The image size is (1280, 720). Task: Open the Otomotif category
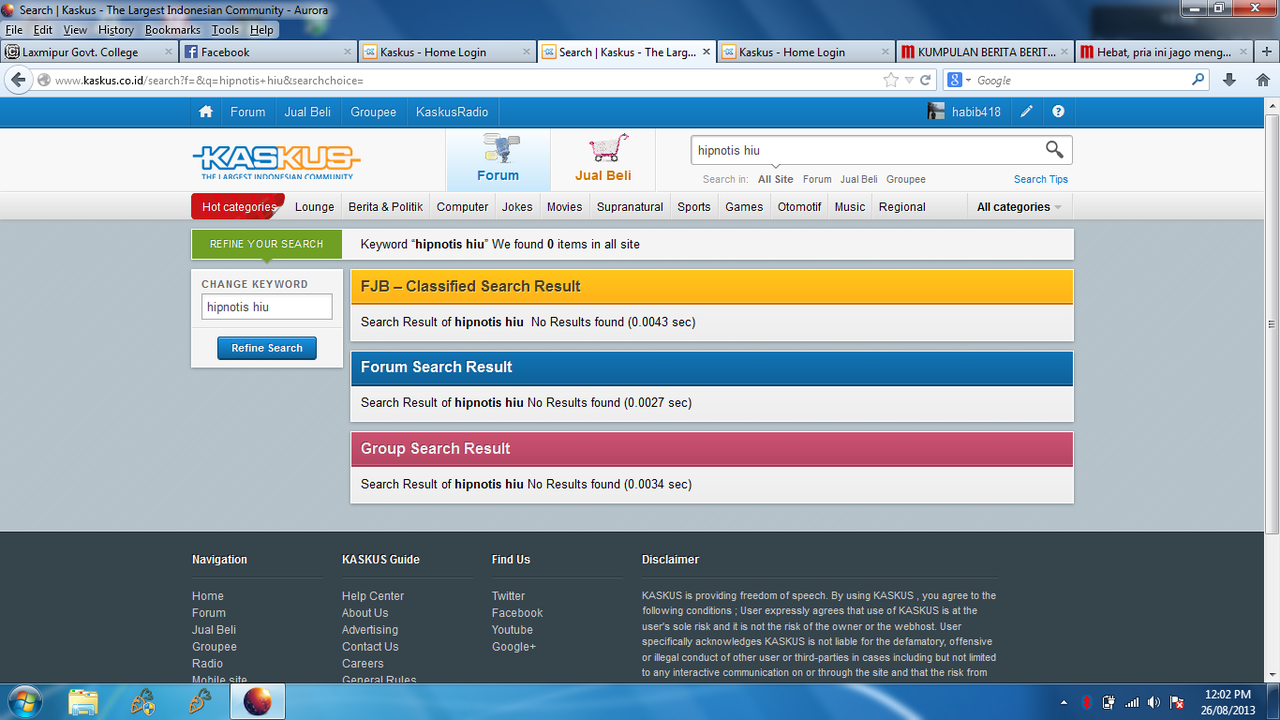coord(799,207)
